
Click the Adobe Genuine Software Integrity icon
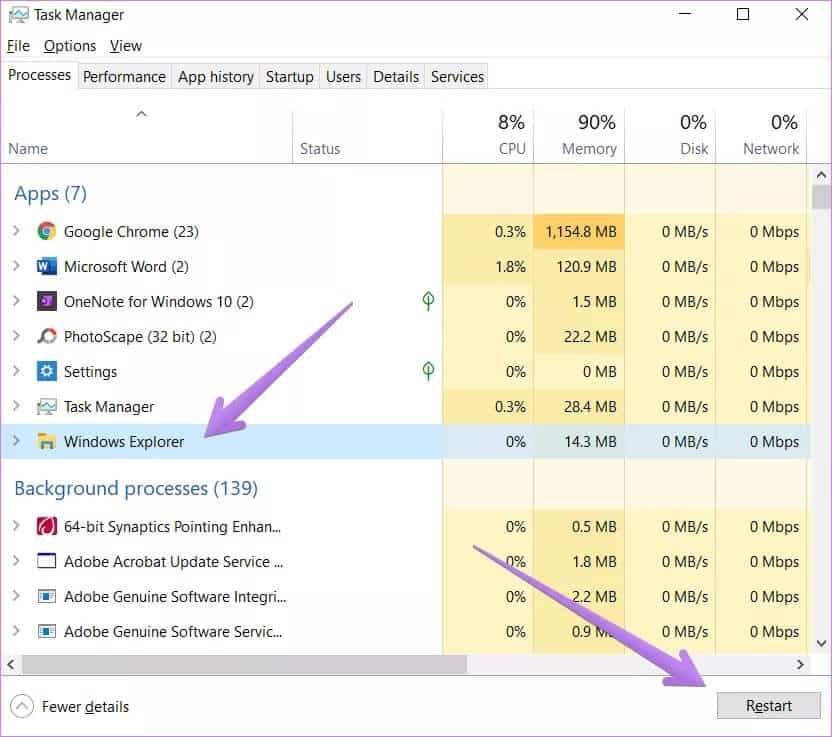[46, 596]
